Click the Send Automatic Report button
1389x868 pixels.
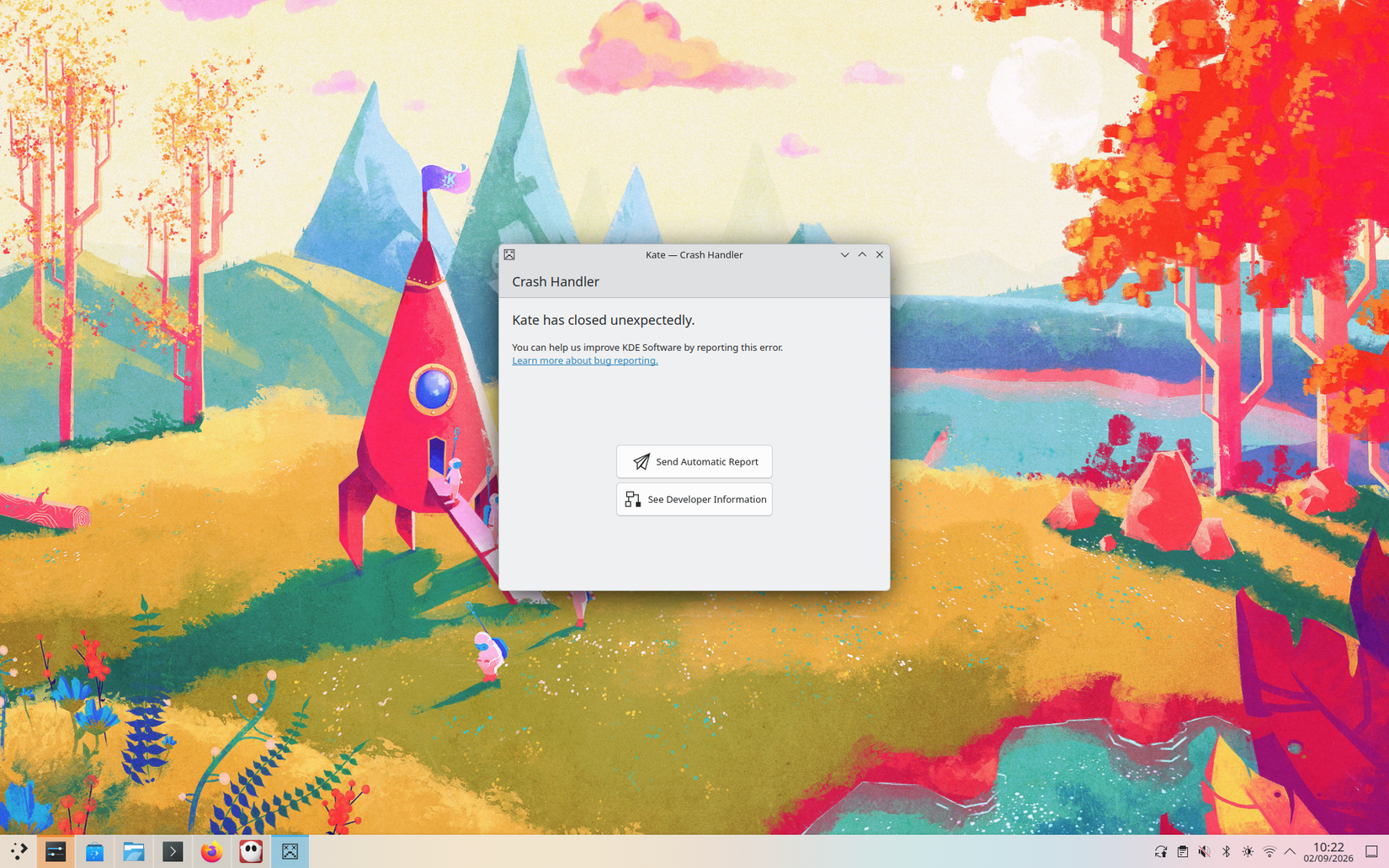click(x=694, y=461)
